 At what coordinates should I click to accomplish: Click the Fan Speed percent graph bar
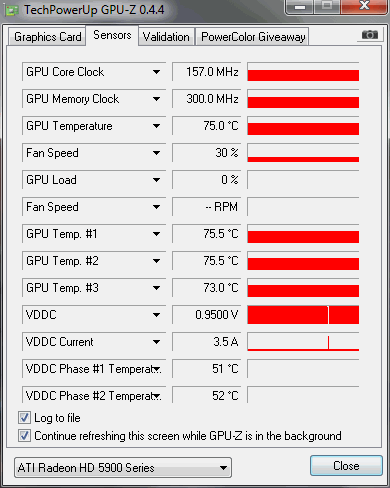(x=303, y=153)
